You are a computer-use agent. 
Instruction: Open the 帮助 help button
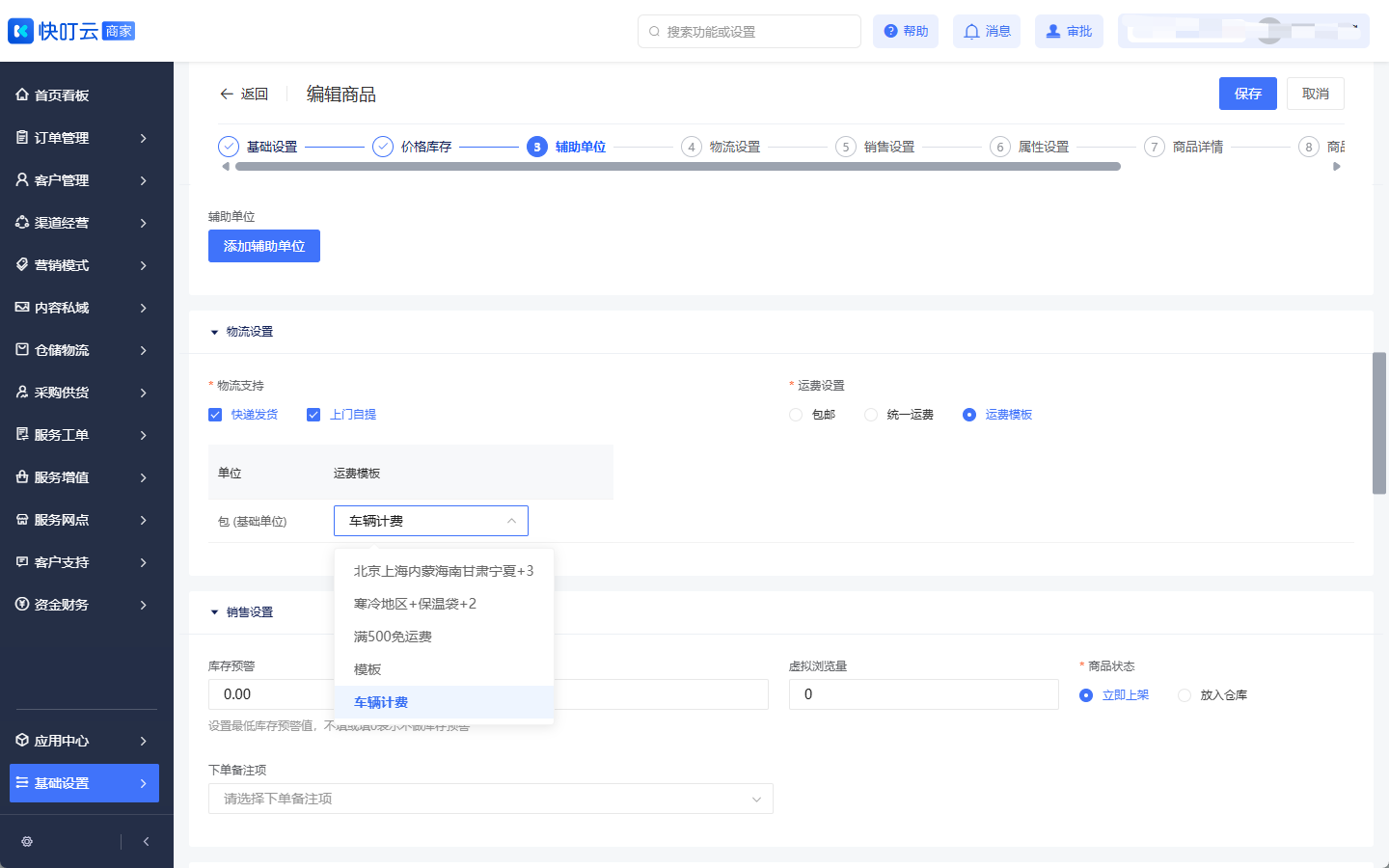906,31
